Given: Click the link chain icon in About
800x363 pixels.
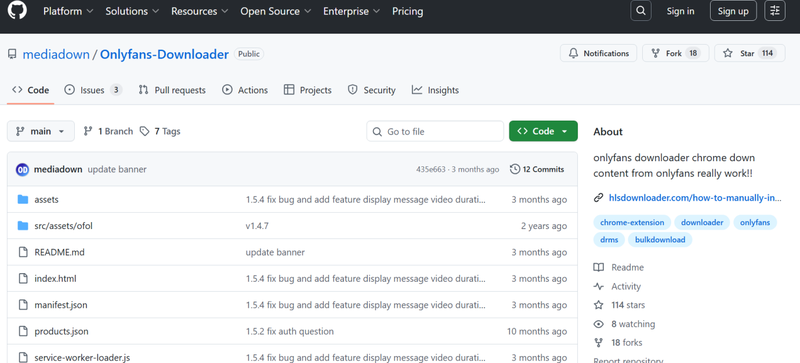Looking at the screenshot, I should 598,198.
